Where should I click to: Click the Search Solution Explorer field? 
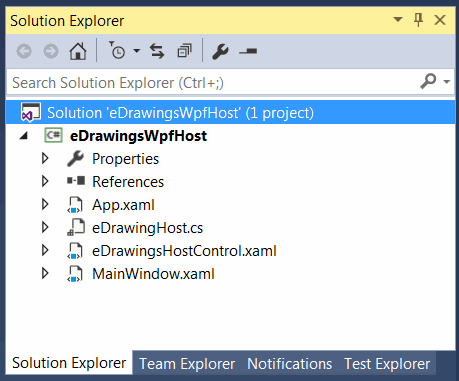click(230, 82)
